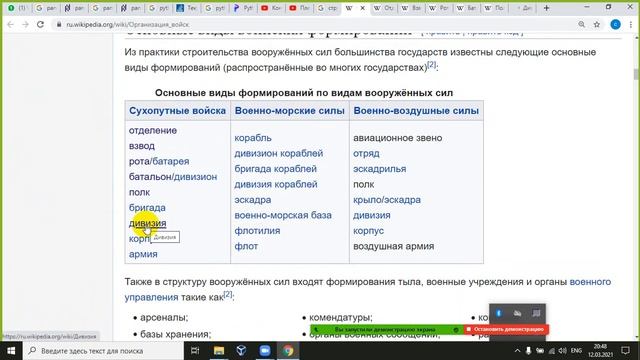Reload the Wikipedia page
Viewport: 640px width, 360px height.
click(x=40, y=24)
